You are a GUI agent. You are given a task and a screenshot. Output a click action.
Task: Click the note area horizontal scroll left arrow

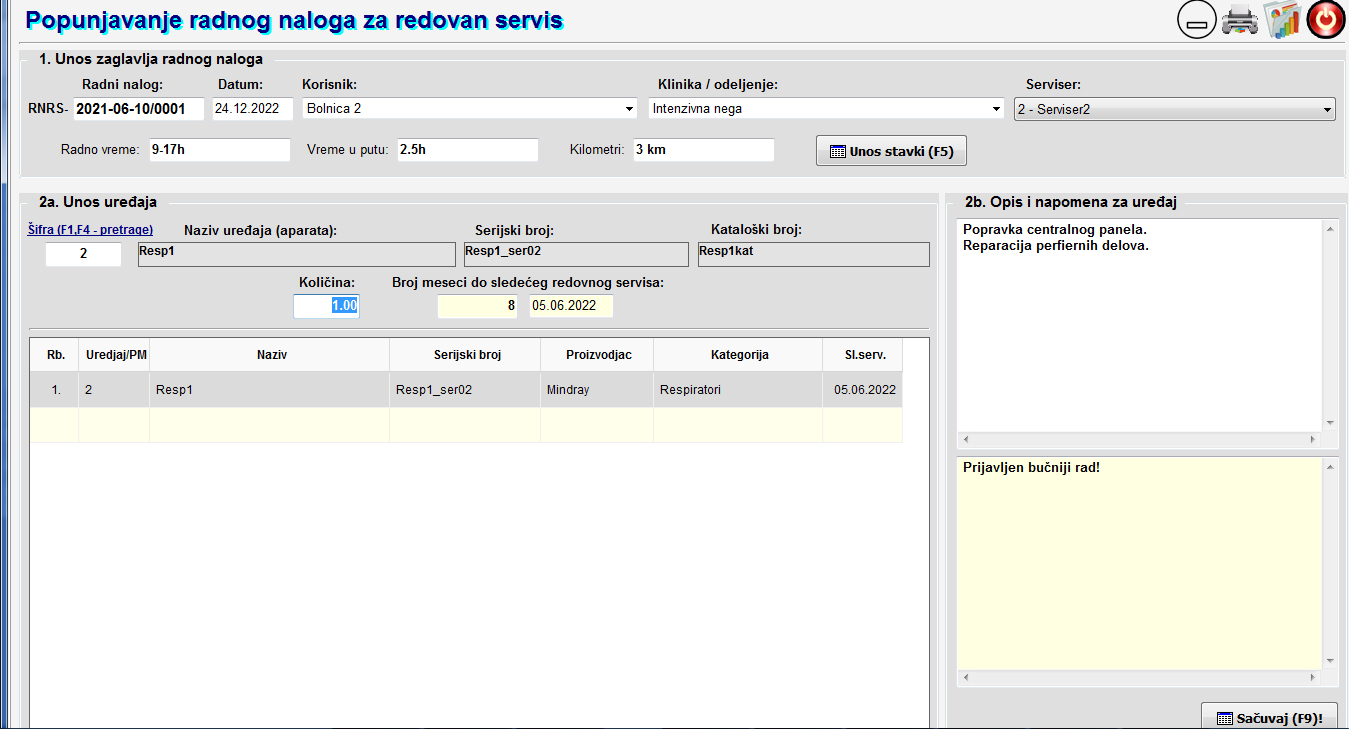tap(966, 678)
